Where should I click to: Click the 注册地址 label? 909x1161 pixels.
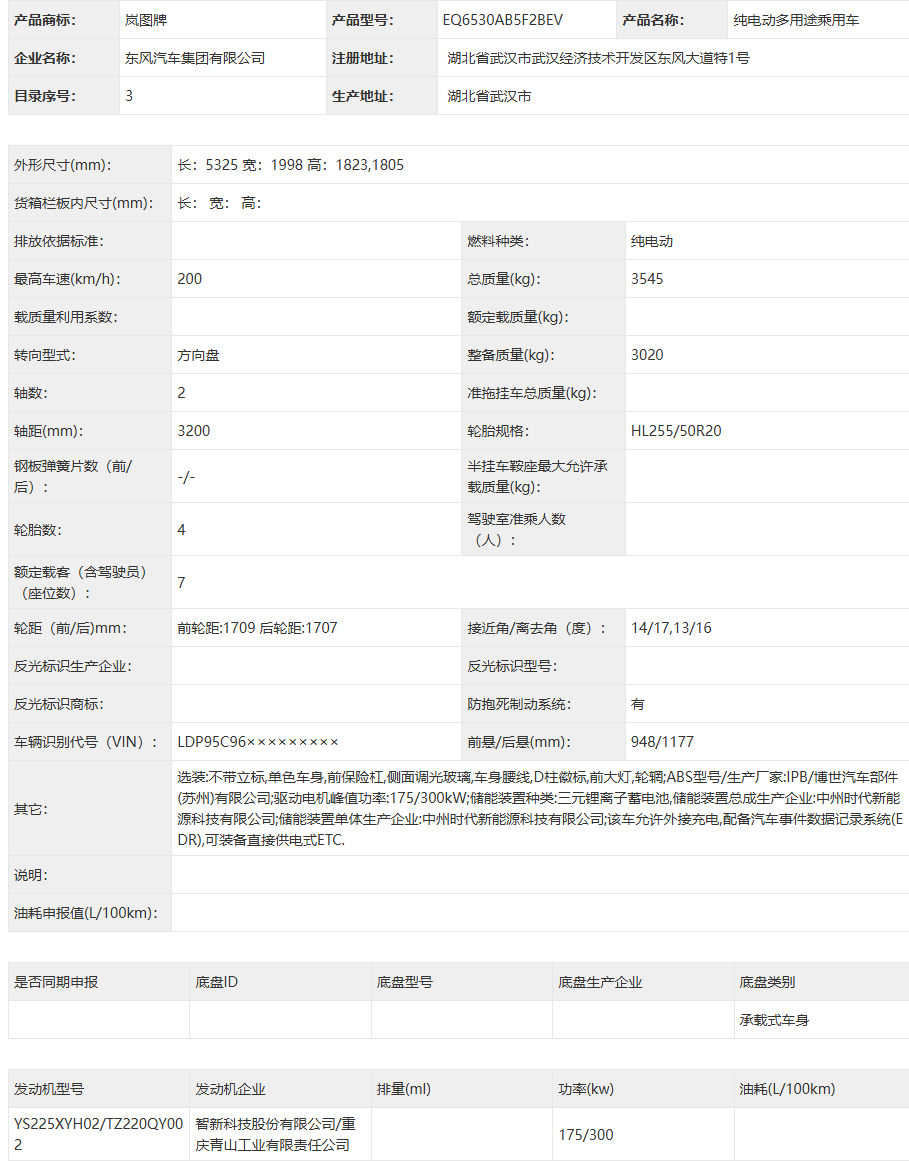[363, 58]
